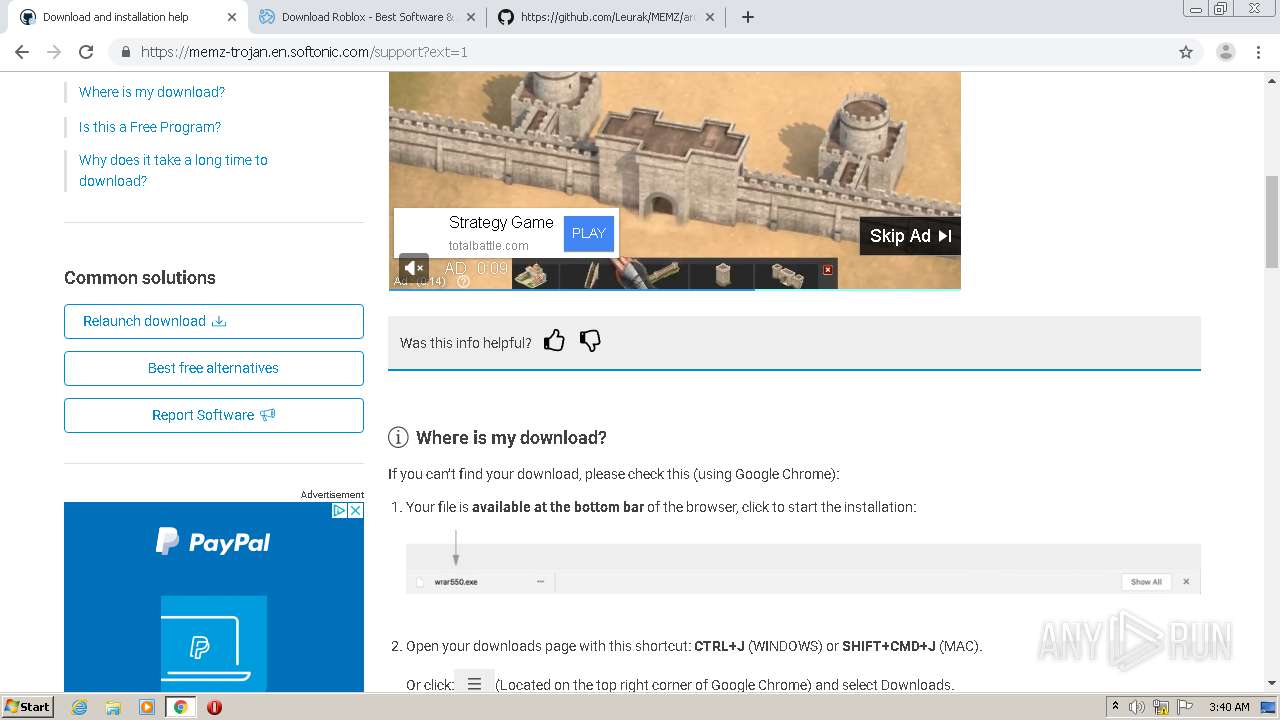Switch to the GitHub Leurak/MEMZ tab
Image resolution: width=1280 pixels, height=720 pixels.
(606, 17)
